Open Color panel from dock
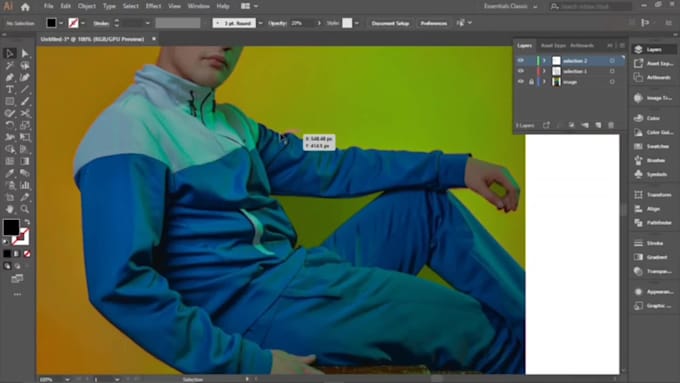680x383 pixels. [653, 118]
